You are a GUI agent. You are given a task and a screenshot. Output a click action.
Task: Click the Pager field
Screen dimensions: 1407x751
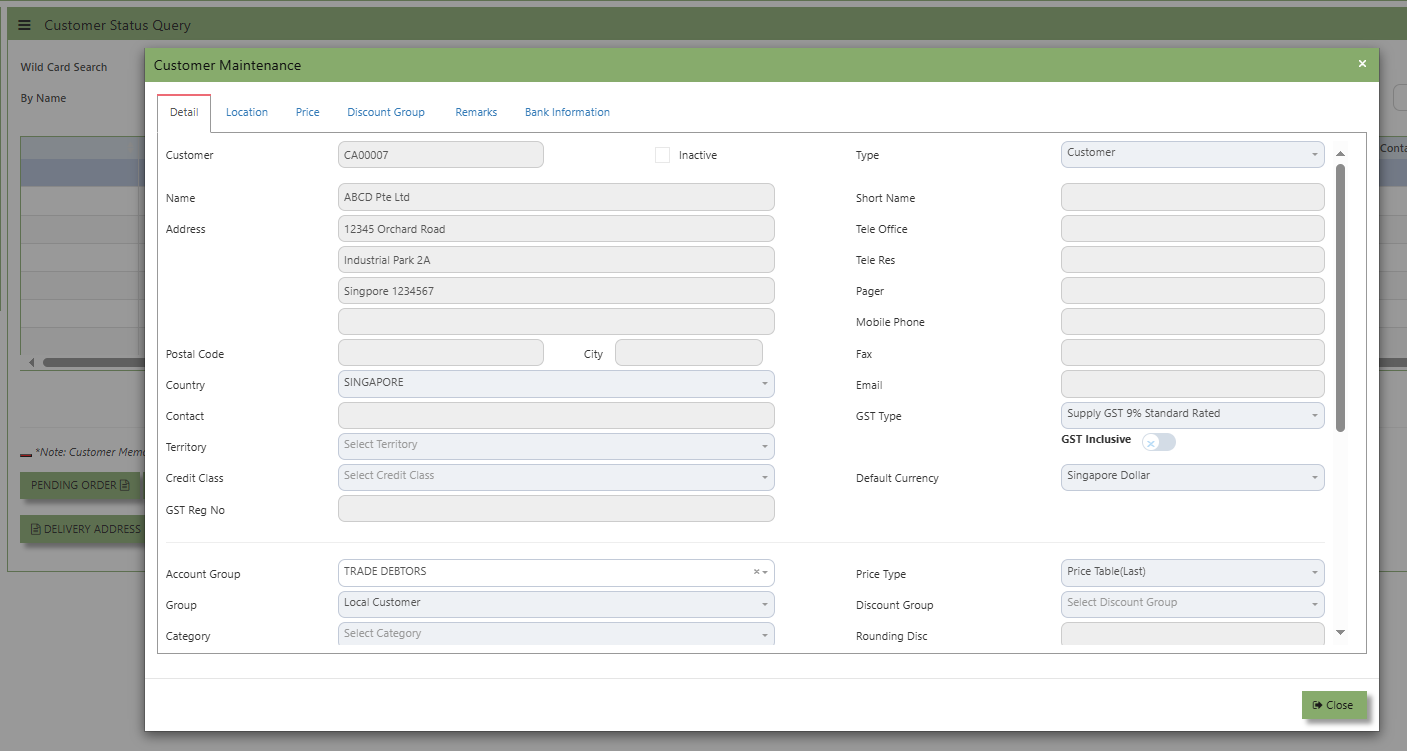point(1192,291)
